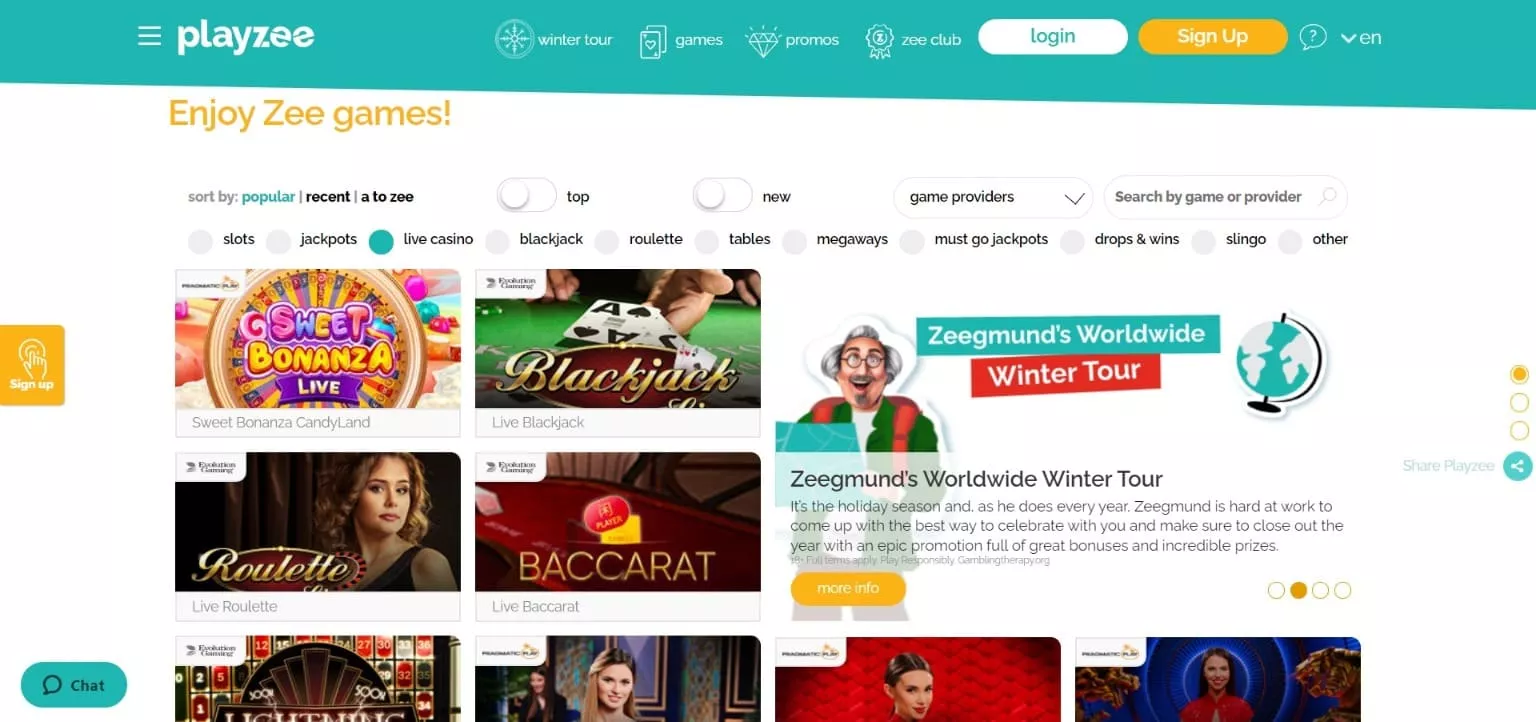
Task: Click the Share Playzee icon
Action: (x=1518, y=466)
